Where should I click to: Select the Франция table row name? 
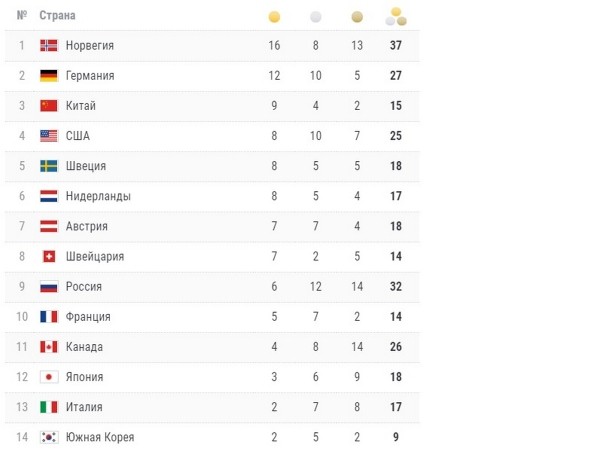click(88, 317)
